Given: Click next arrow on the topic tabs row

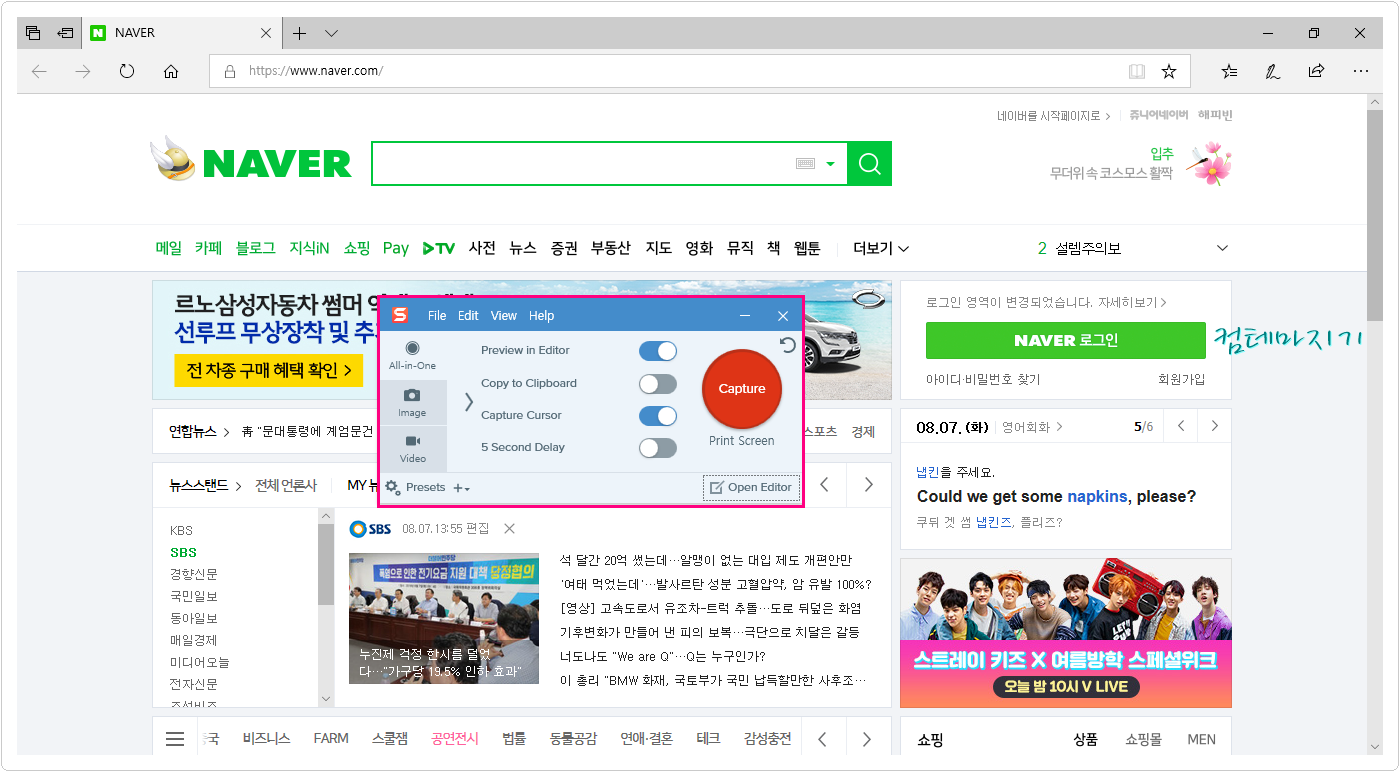Looking at the screenshot, I should coord(867,739).
